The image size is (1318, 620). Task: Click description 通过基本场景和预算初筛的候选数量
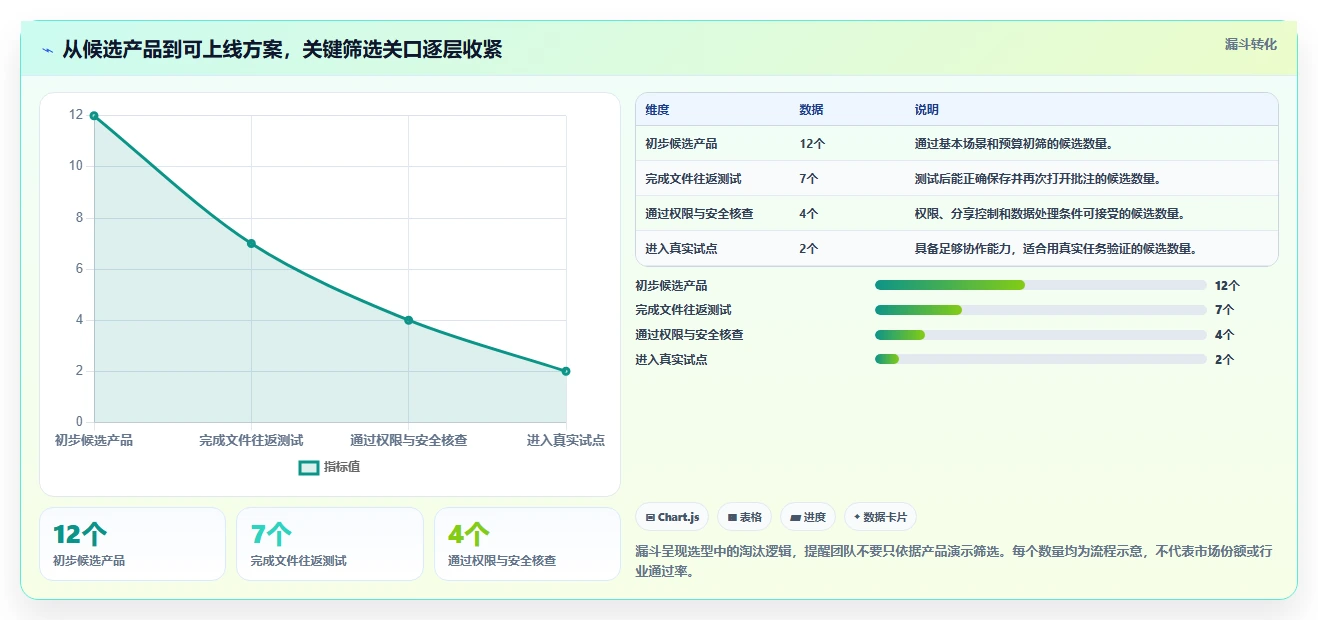1014,144
